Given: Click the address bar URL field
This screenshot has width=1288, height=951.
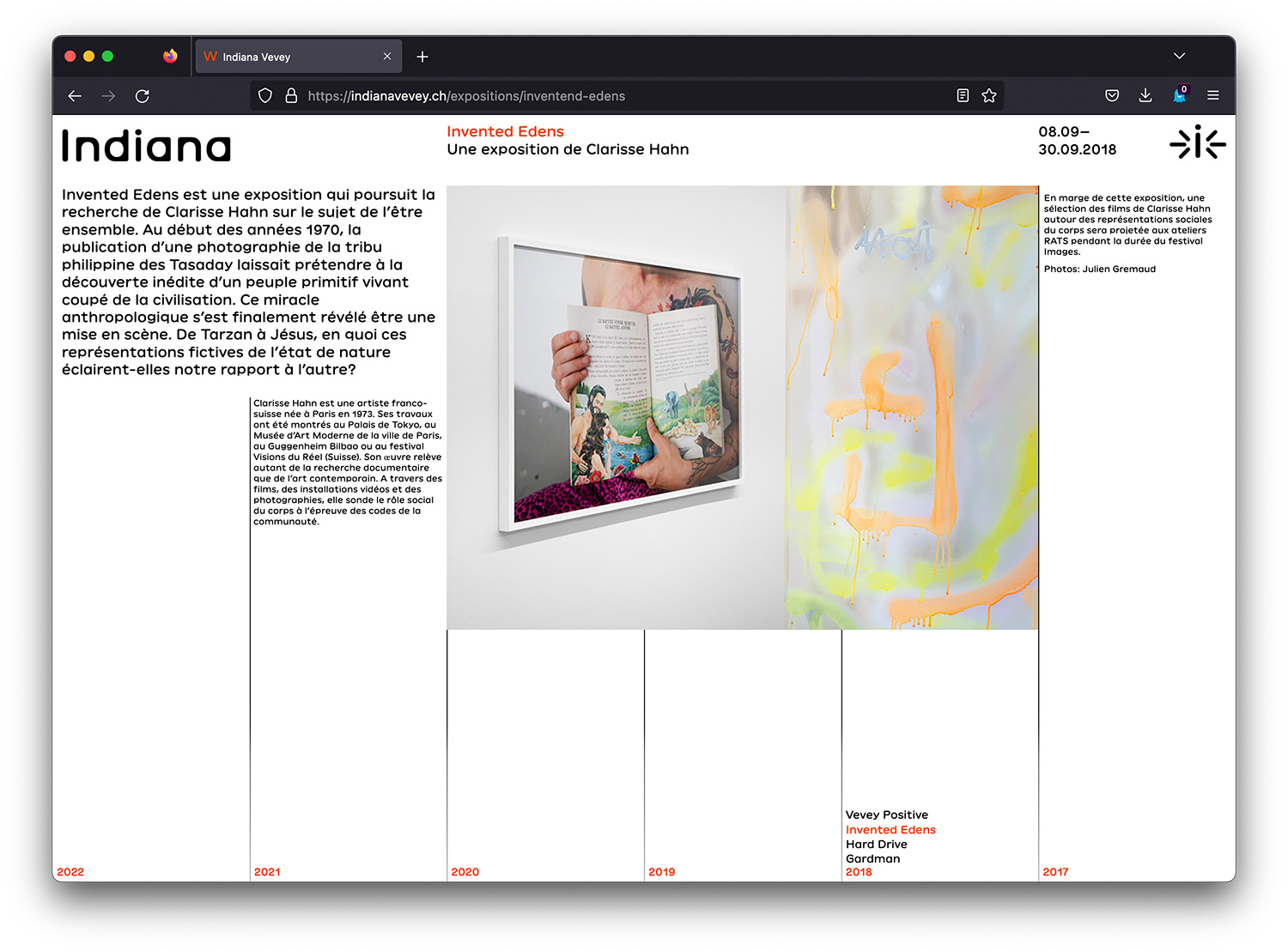Looking at the screenshot, I should click(x=601, y=96).
